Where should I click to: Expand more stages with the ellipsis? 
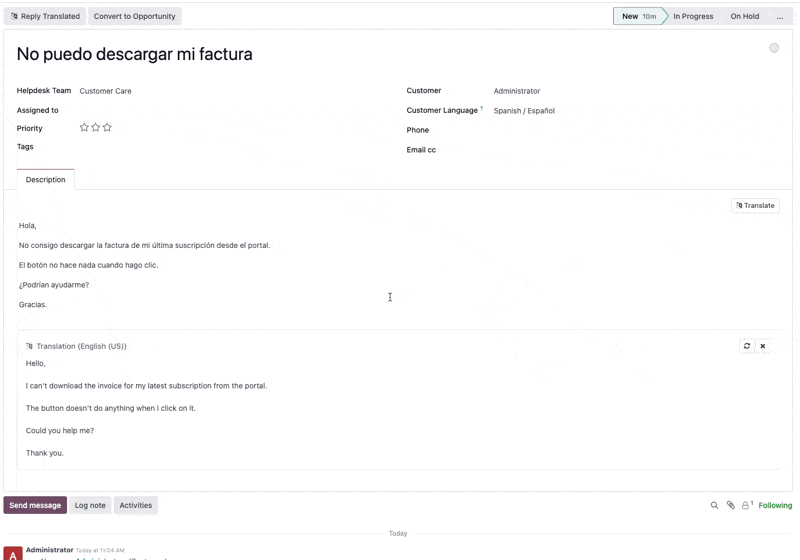coord(780,17)
